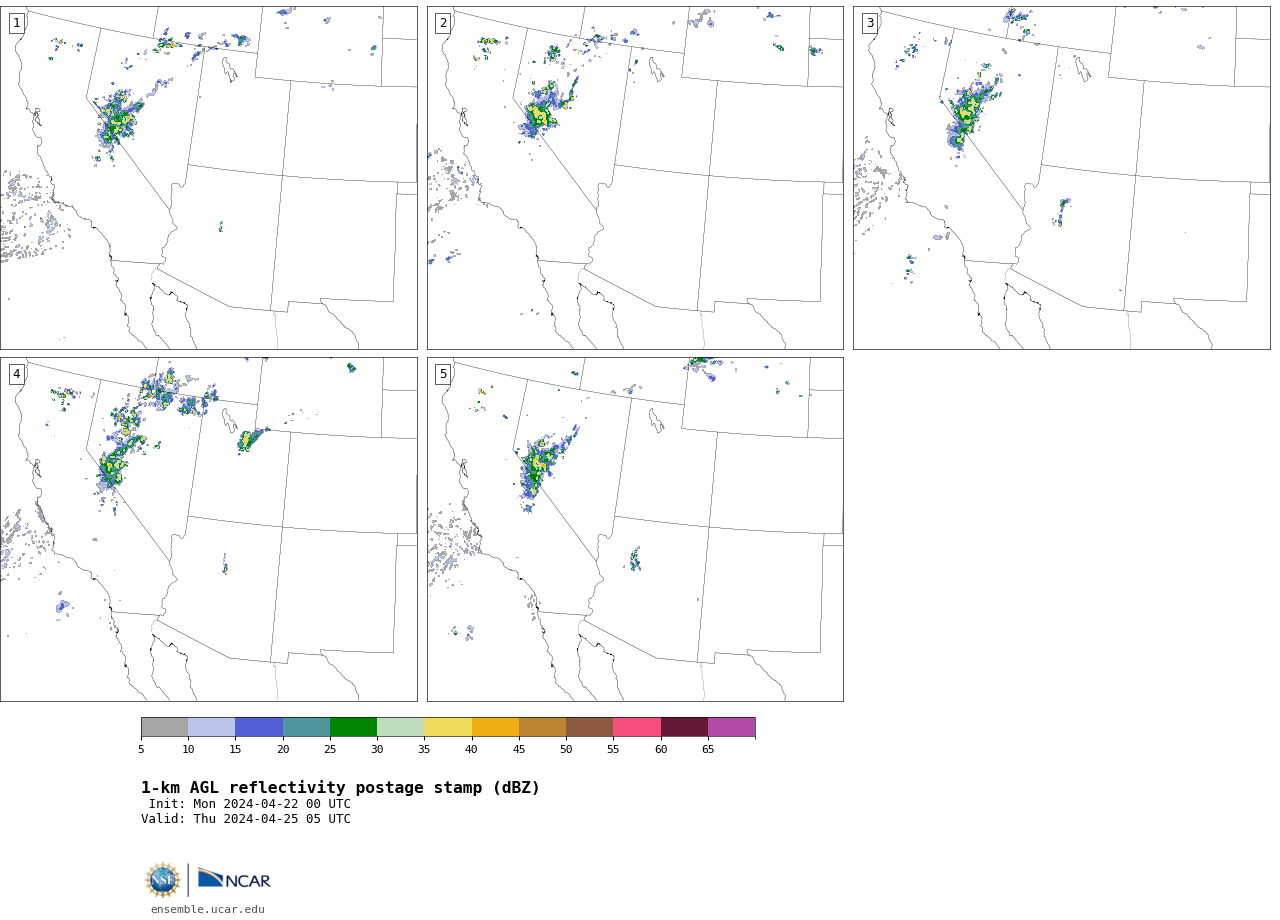Click the colorbar tick label 5
Viewport: 1280px width, 920px height.
coord(141,749)
